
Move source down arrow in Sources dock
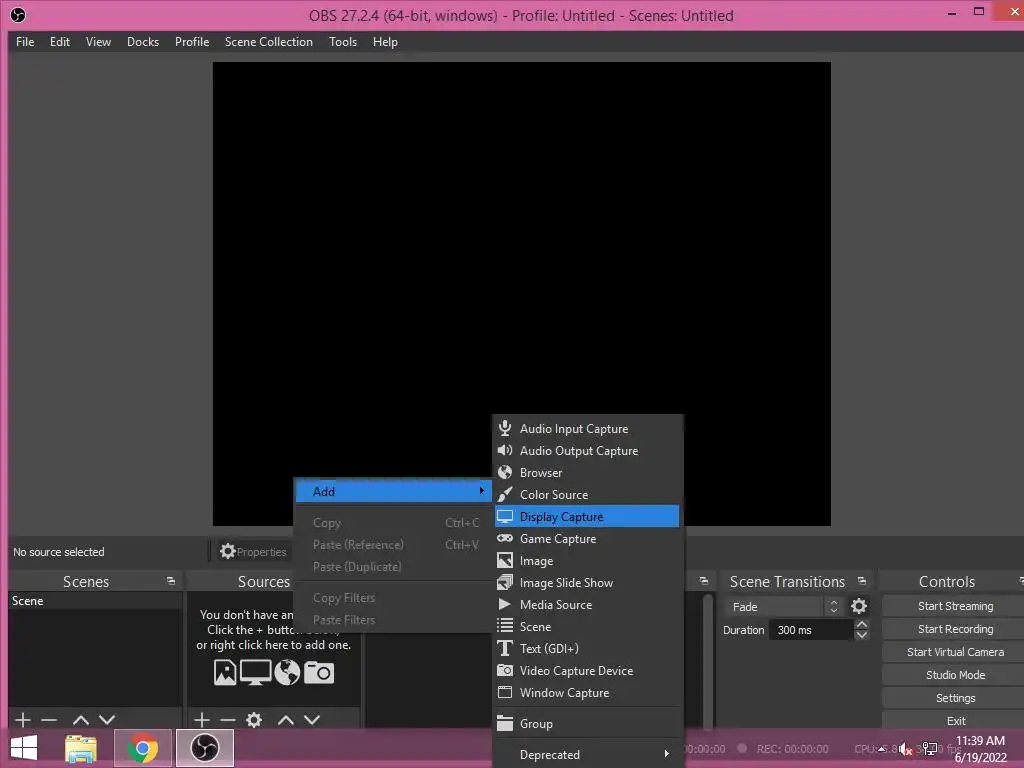[x=312, y=720]
